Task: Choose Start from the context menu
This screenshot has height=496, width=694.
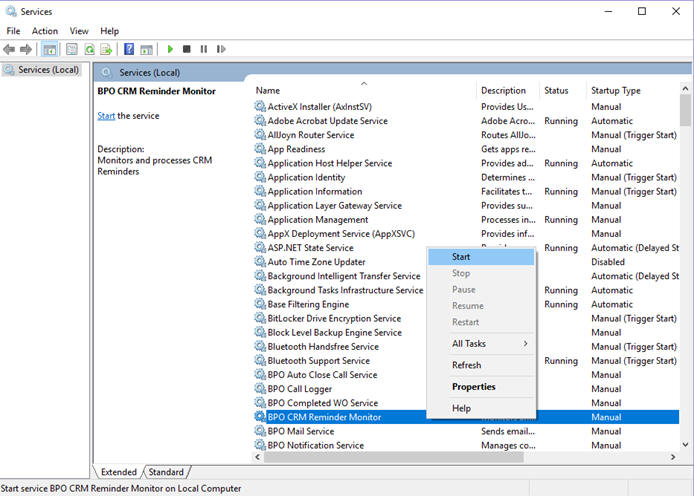Action: tap(461, 257)
